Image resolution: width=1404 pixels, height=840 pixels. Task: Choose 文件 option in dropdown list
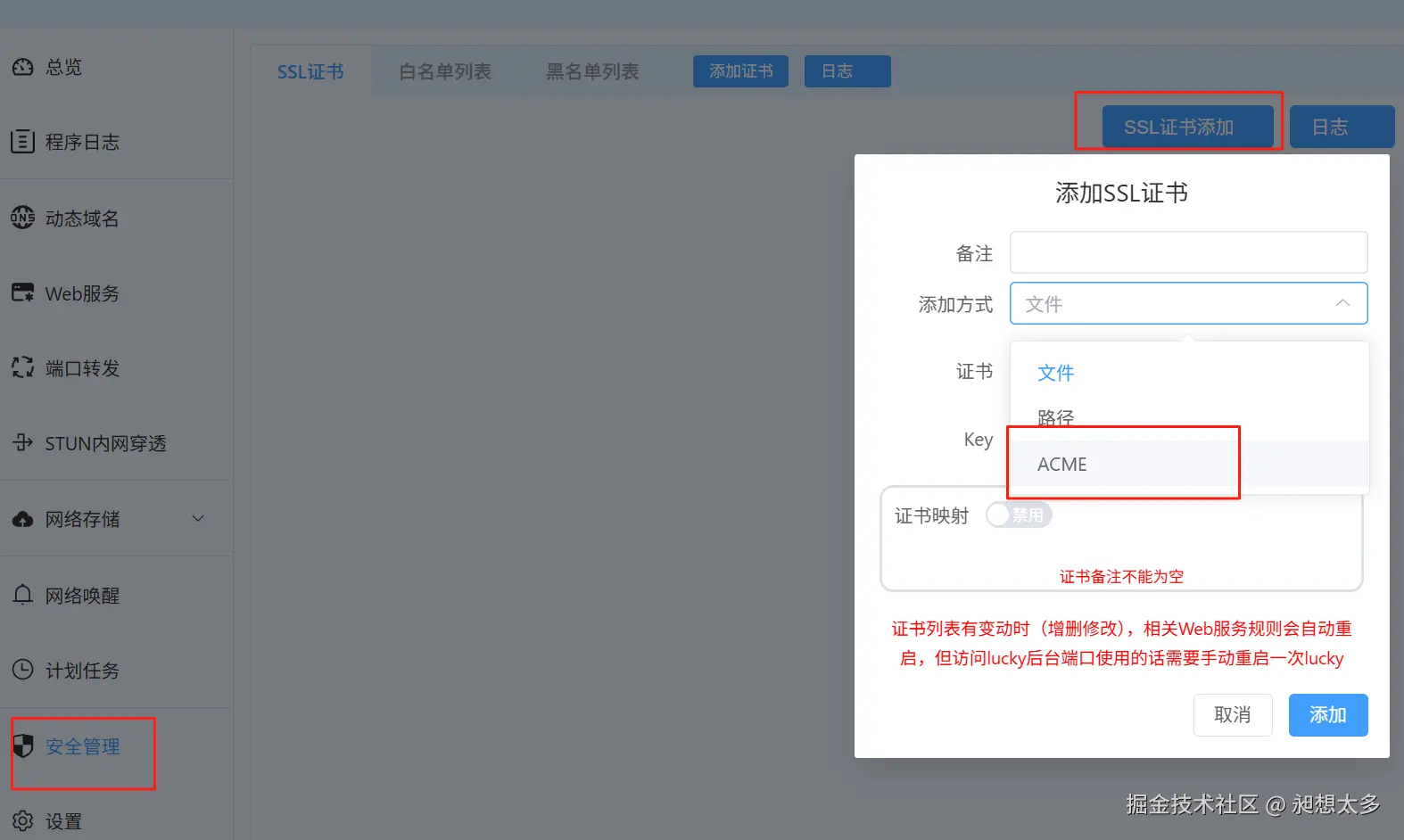1189,373
